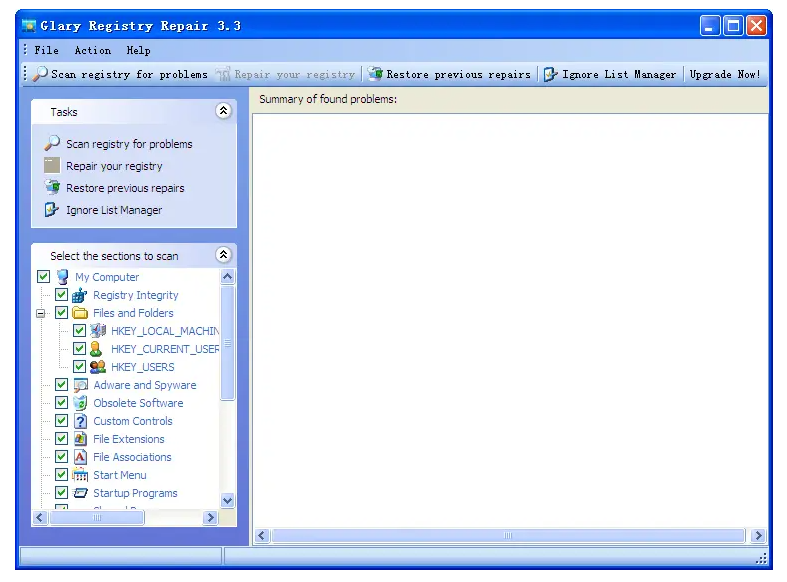Click the Custom Controls question-mark icon

(80, 421)
